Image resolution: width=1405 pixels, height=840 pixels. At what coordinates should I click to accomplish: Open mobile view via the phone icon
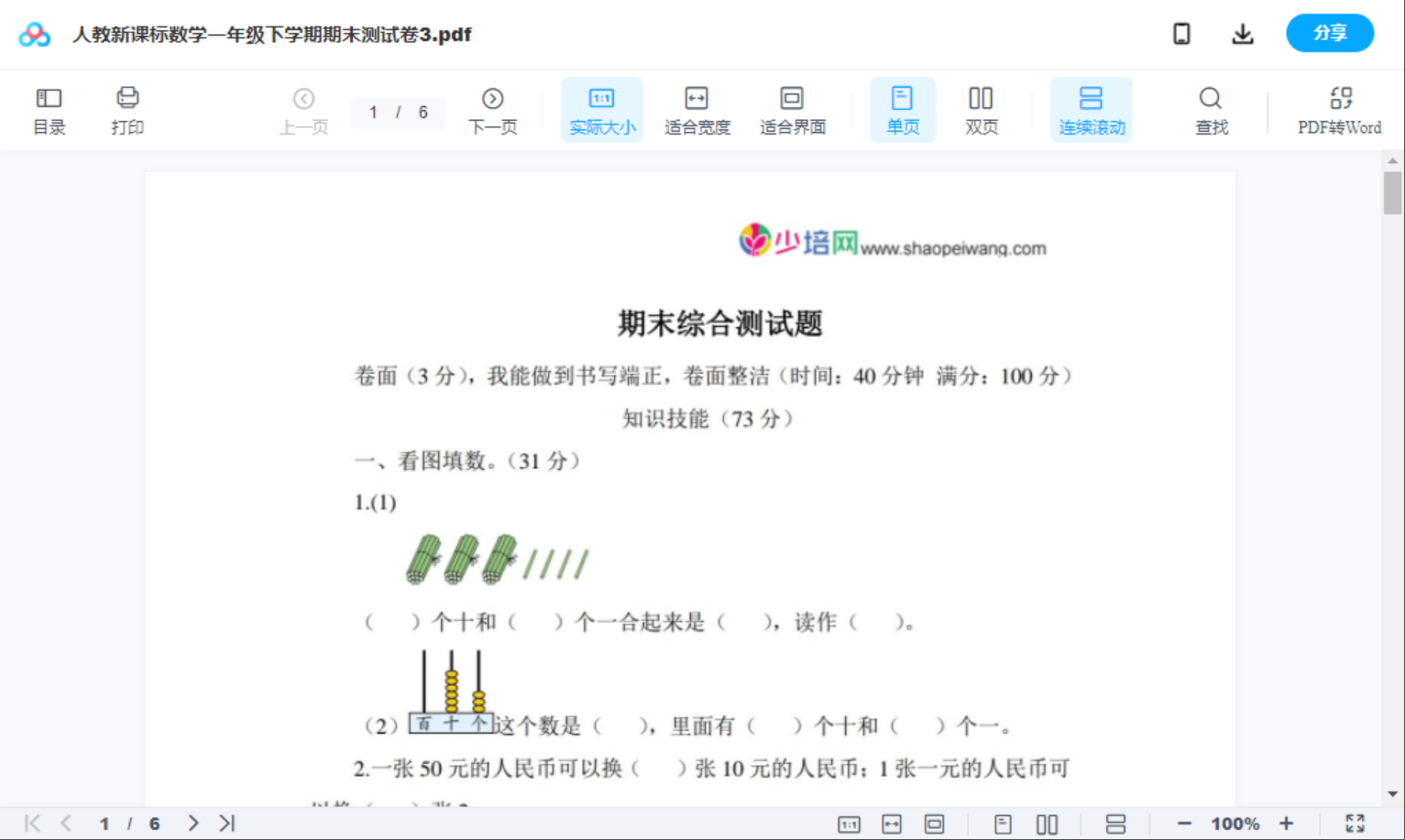[1181, 33]
